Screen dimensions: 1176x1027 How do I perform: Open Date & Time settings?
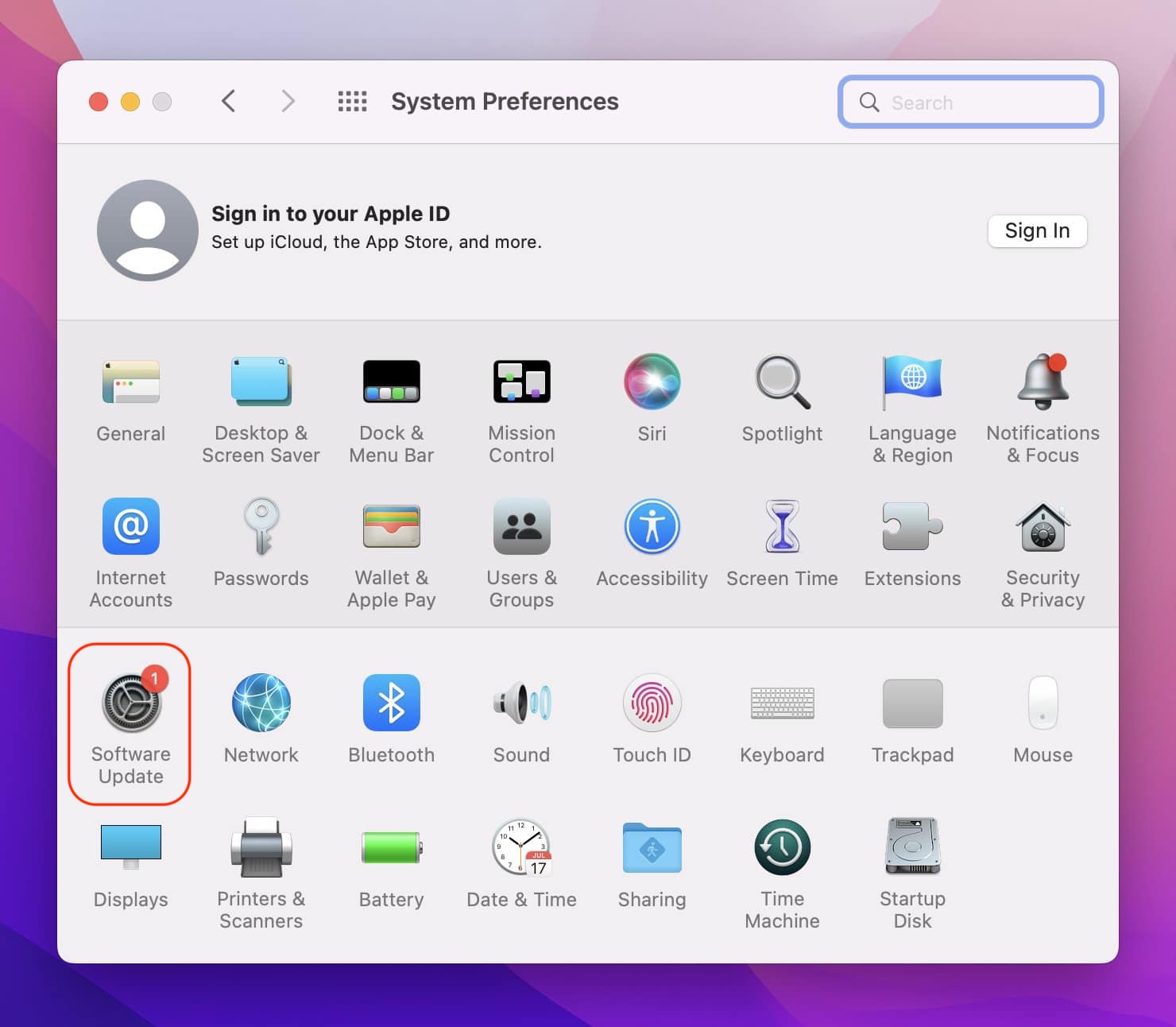(521, 848)
